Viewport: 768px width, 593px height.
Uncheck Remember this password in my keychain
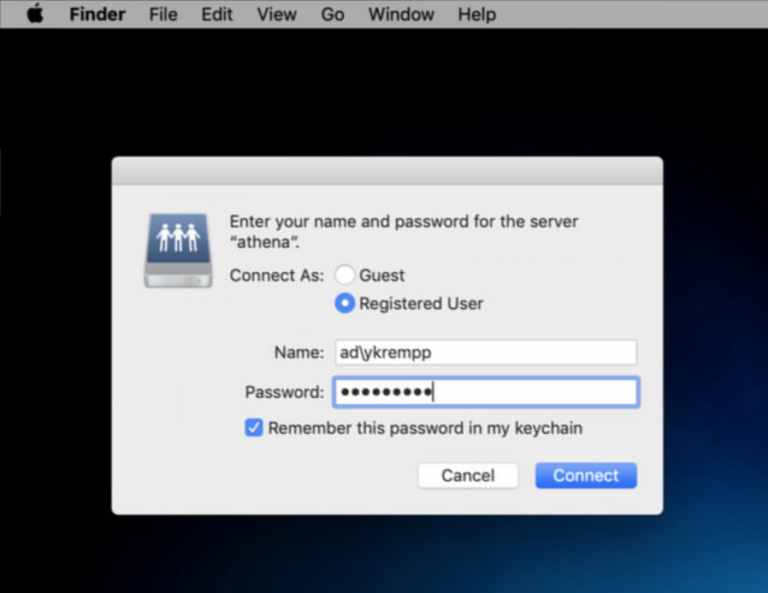click(x=254, y=428)
